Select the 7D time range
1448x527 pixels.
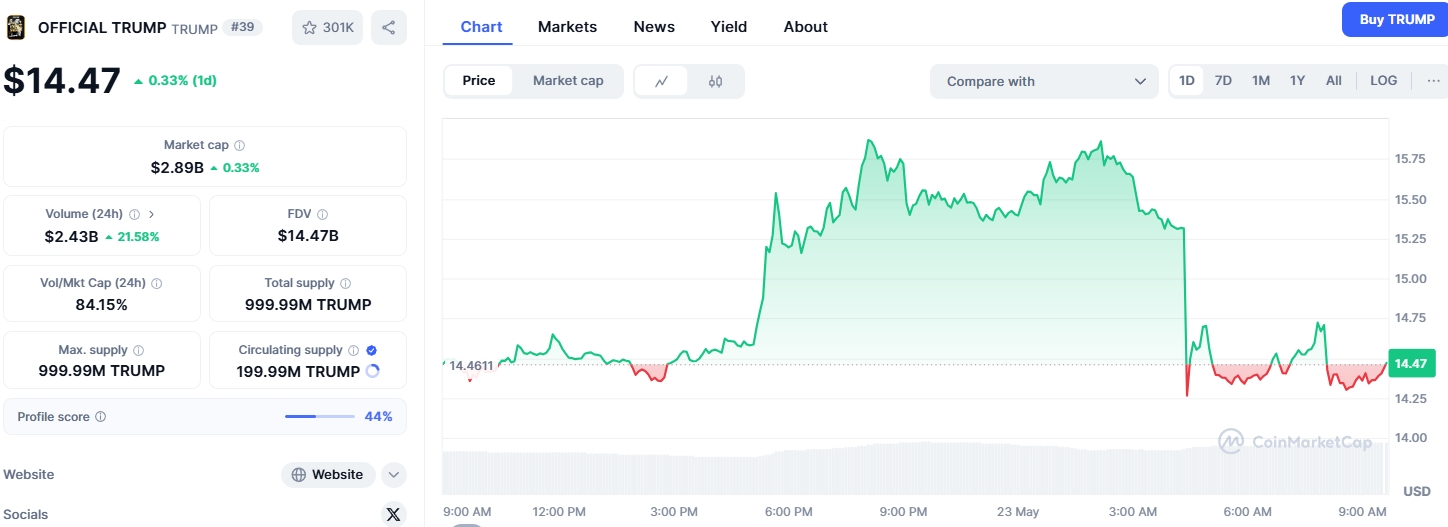[x=1223, y=81]
